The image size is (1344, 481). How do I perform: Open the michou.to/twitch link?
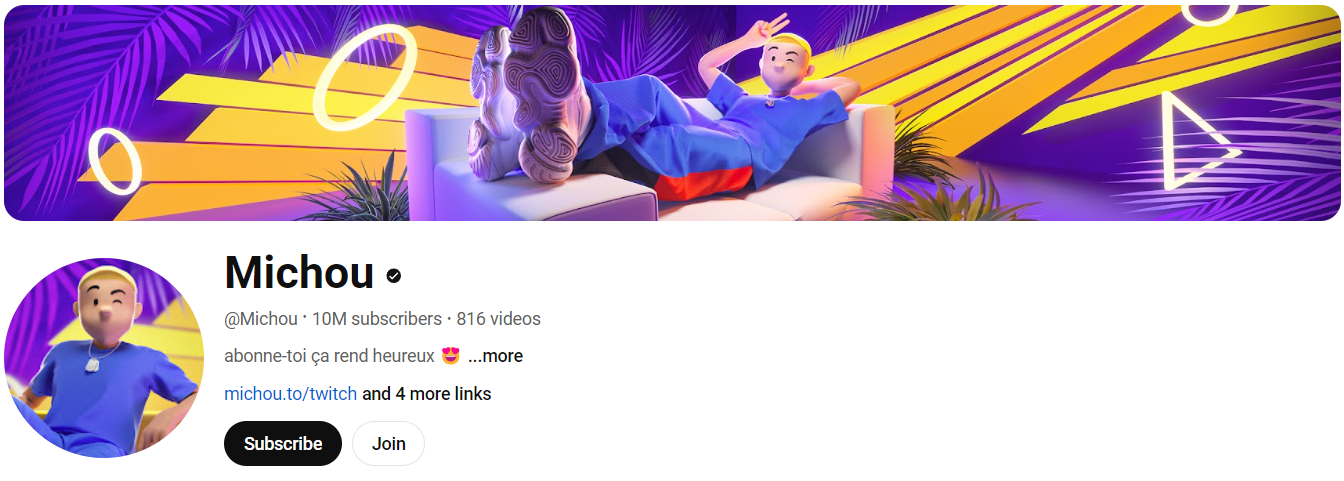tap(290, 394)
